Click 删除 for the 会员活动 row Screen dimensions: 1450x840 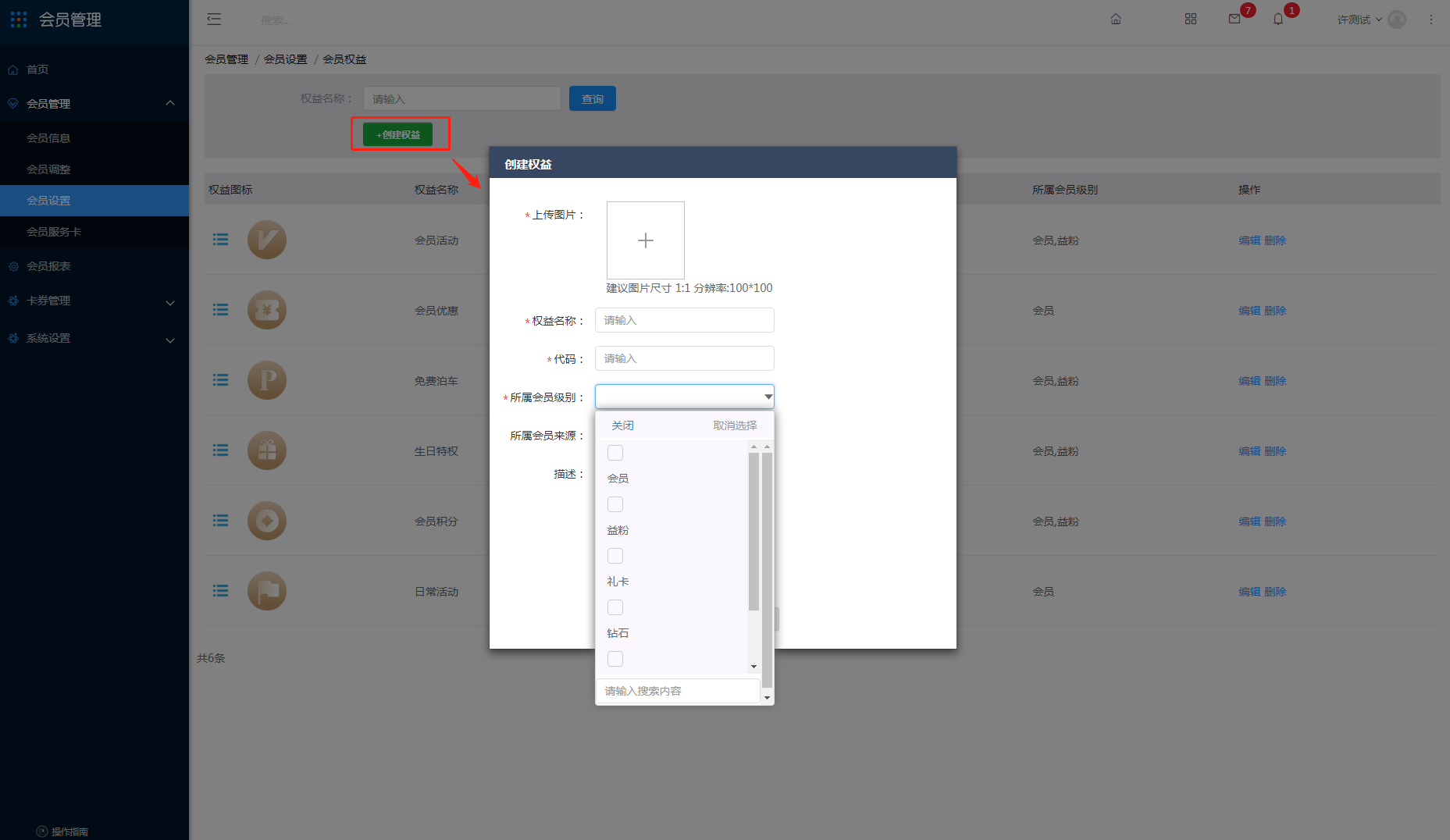pyautogui.click(x=1275, y=240)
